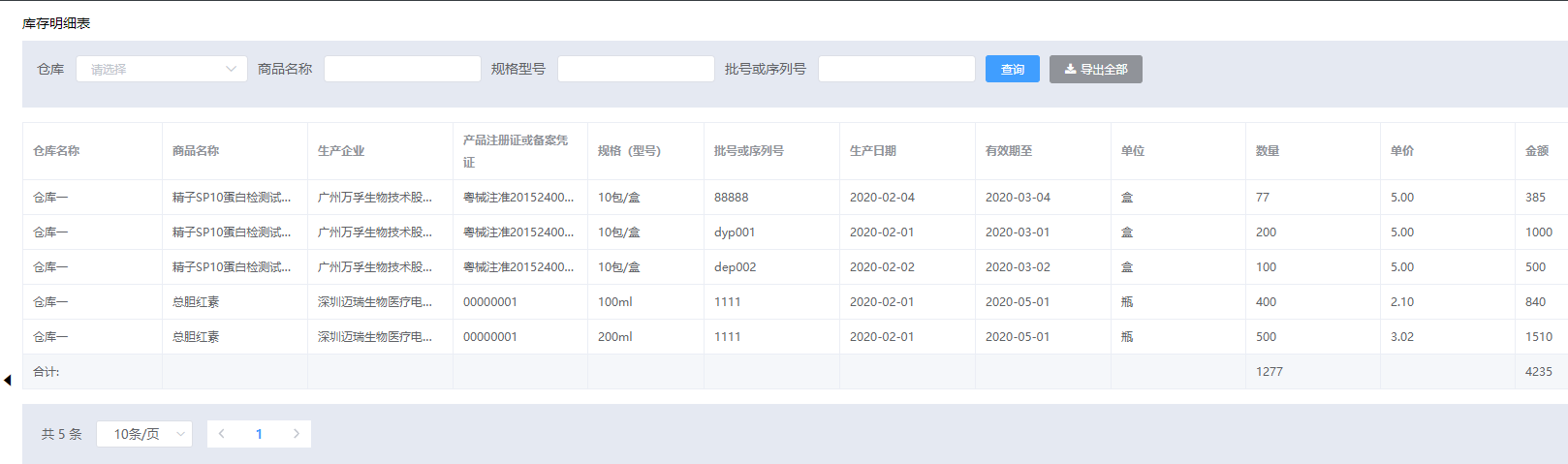Click the 生产日期 column header
The image size is (1568, 464).
point(872,151)
